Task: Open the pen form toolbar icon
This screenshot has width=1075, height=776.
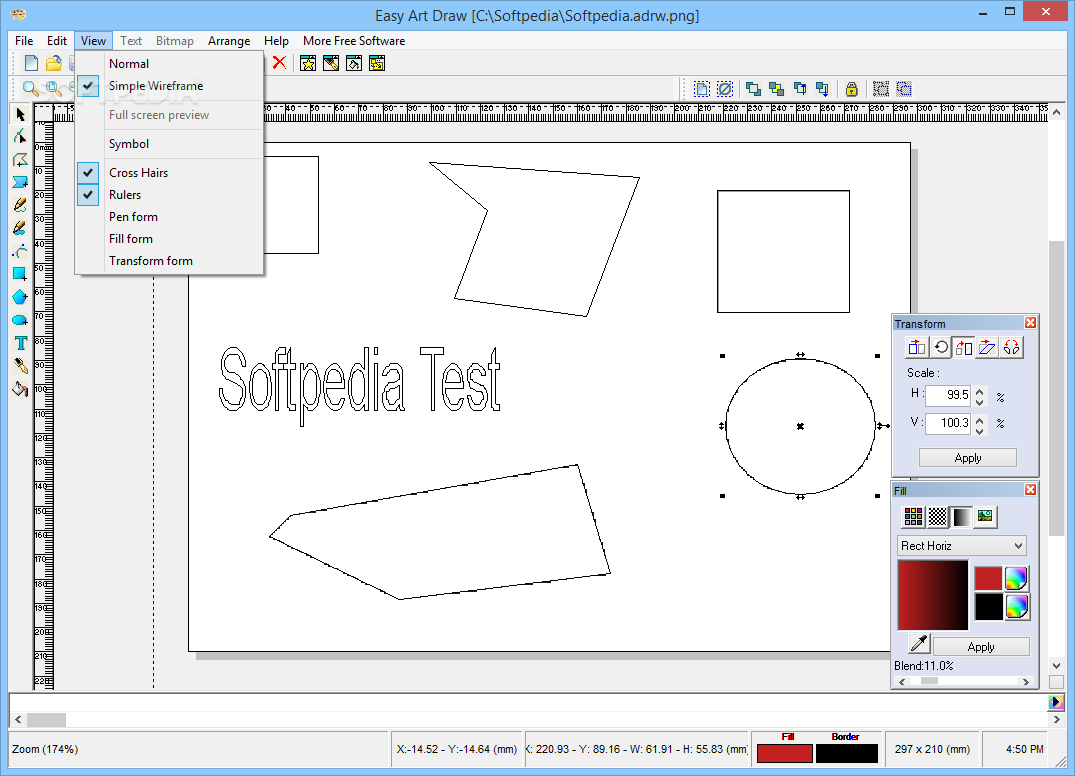Action: 331,64
